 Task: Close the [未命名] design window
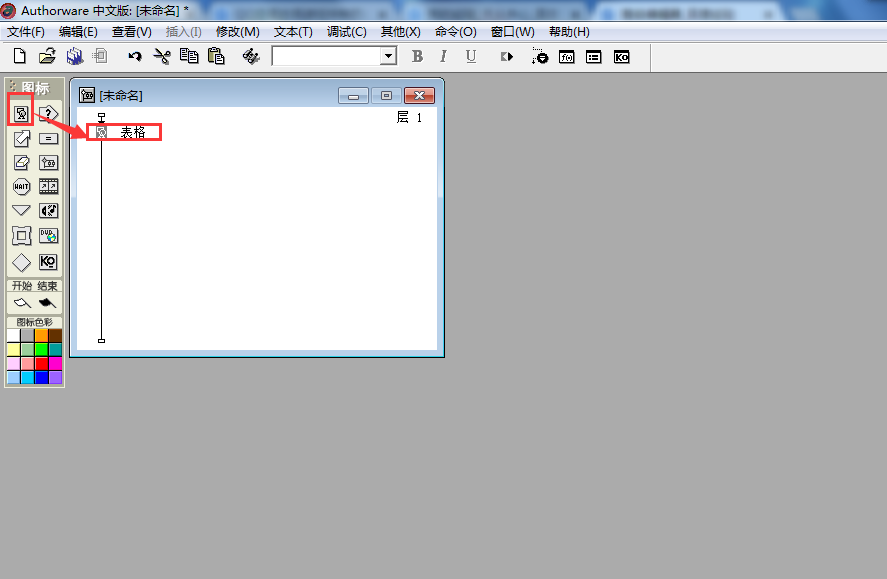pyautogui.click(x=419, y=96)
